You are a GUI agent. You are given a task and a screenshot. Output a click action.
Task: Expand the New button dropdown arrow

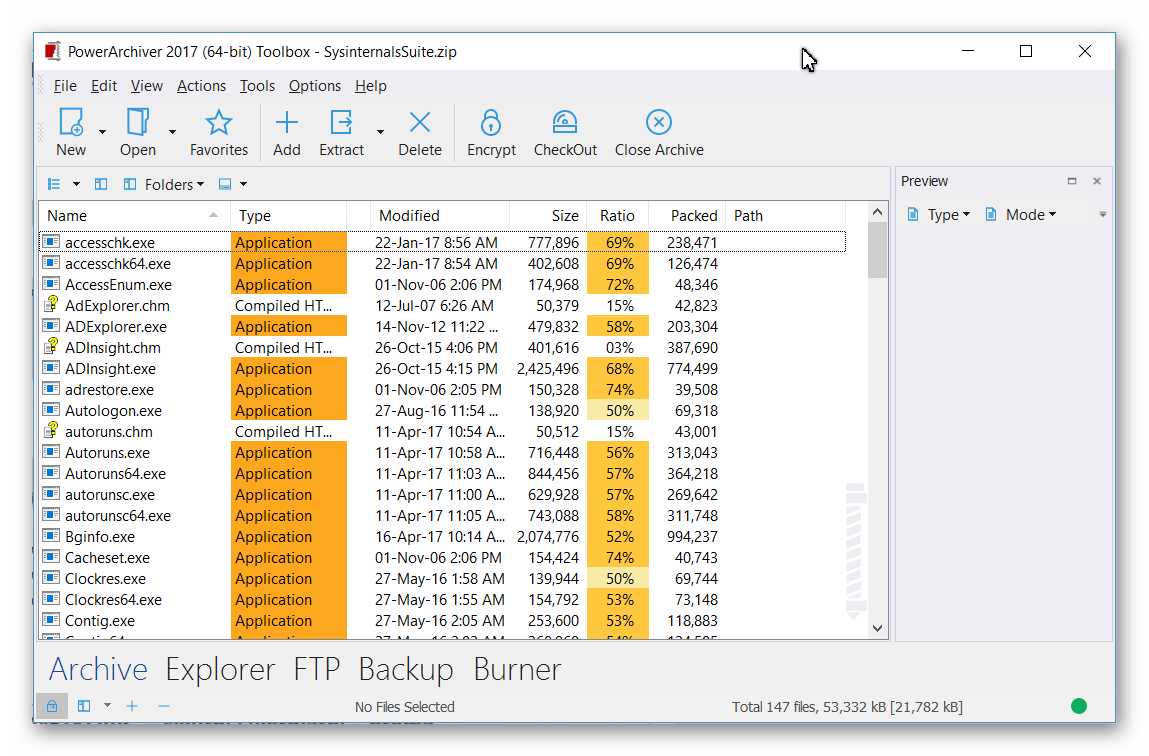coord(103,132)
